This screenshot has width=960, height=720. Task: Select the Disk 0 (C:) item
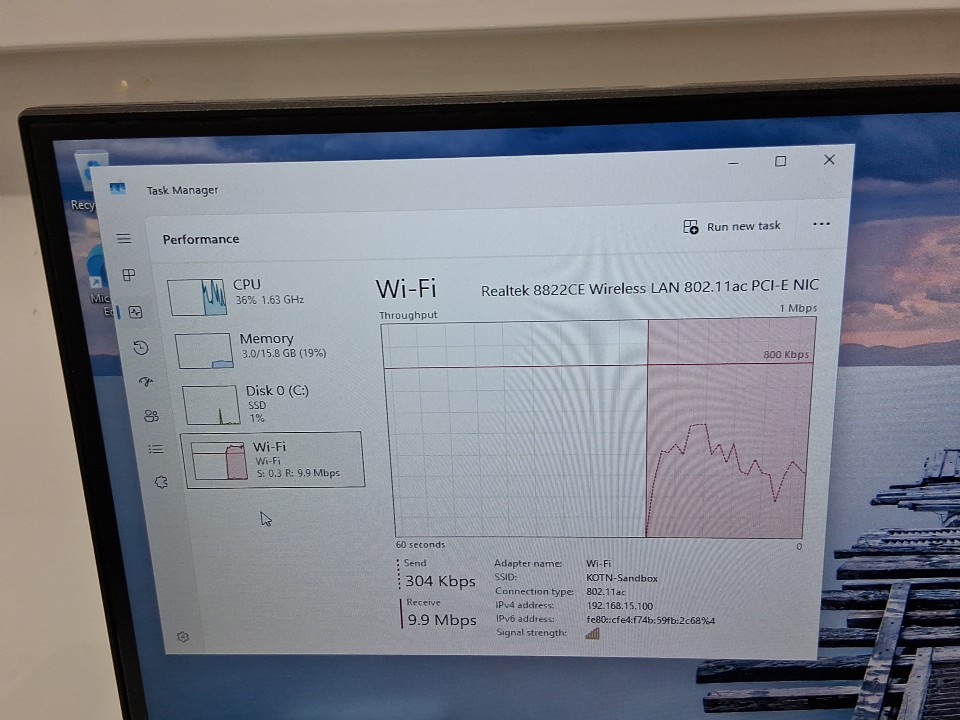pyautogui.click(x=272, y=403)
